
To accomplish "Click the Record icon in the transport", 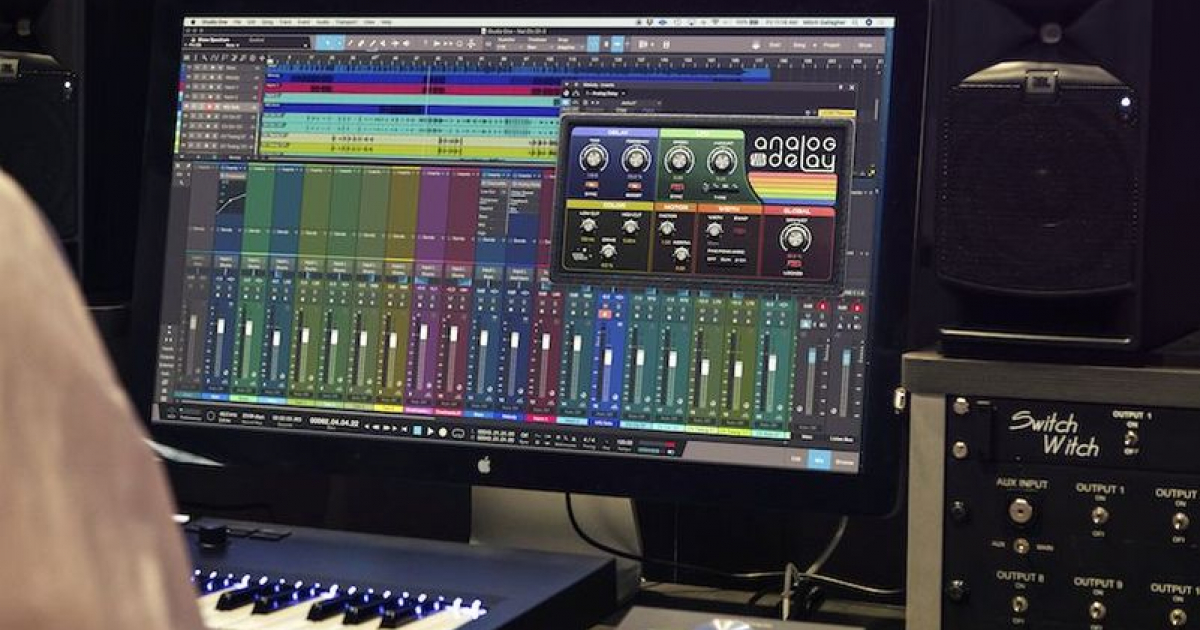I will [442, 434].
